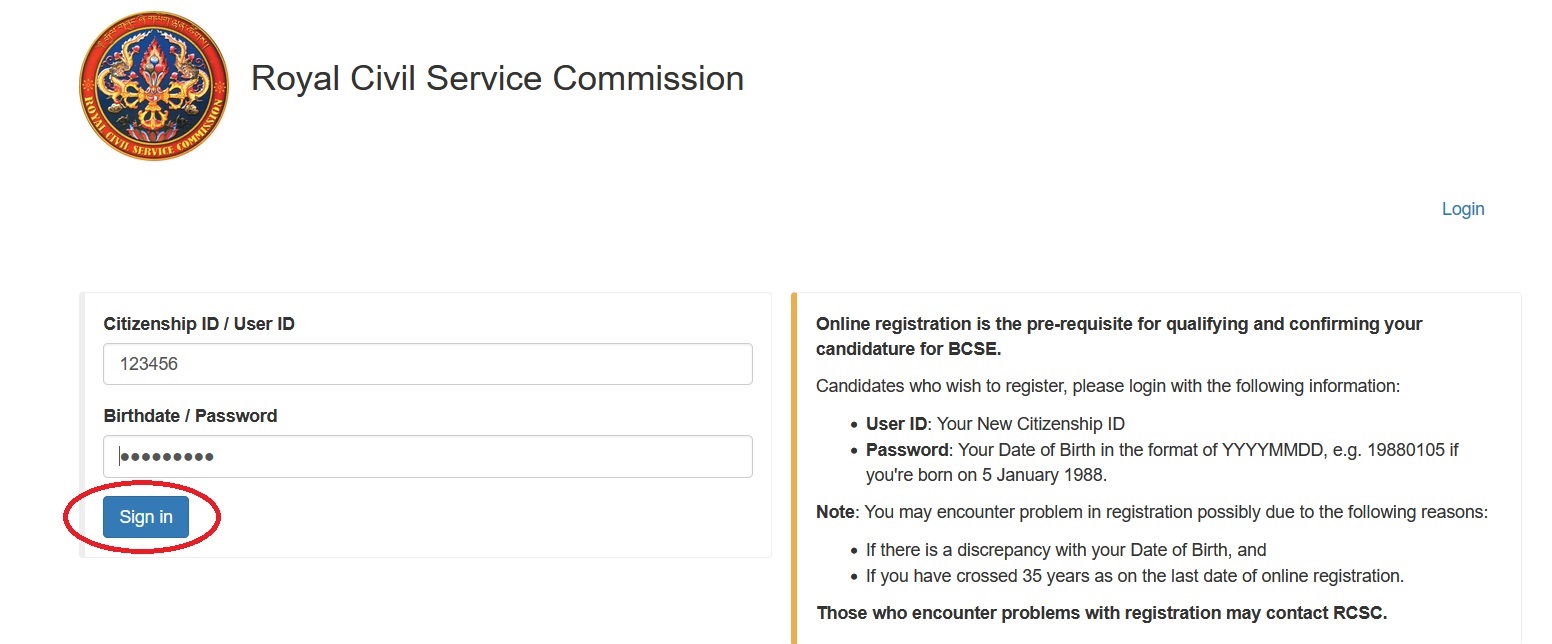Click the 'may contact RCSC' bold line
This screenshot has width=1552, height=644.
click(1101, 613)
